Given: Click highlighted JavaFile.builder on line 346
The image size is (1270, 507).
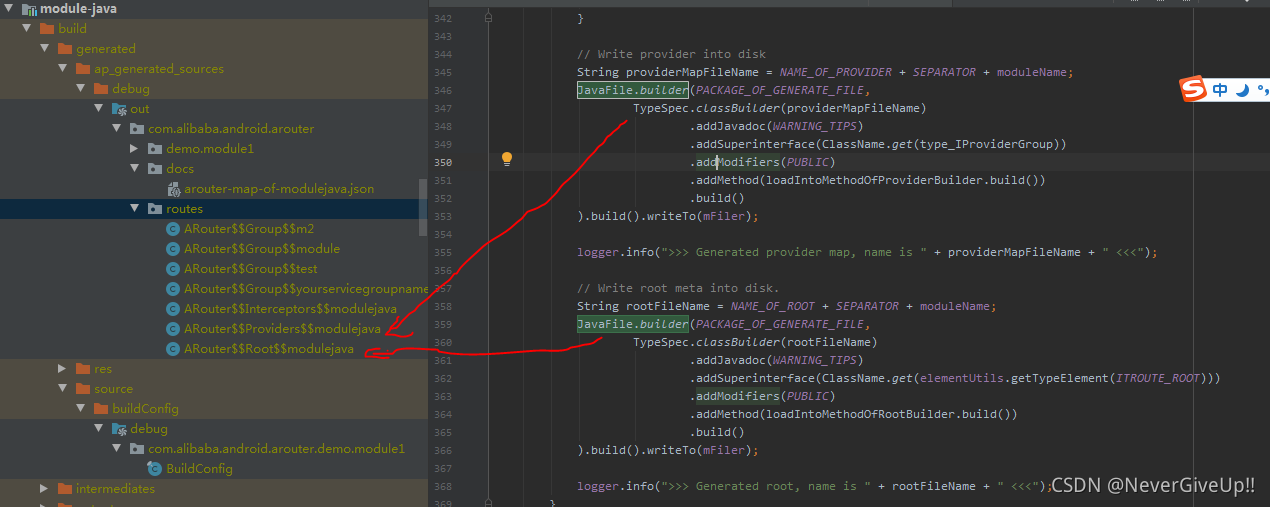Looking at the screenshot, I should pos(633,90).
